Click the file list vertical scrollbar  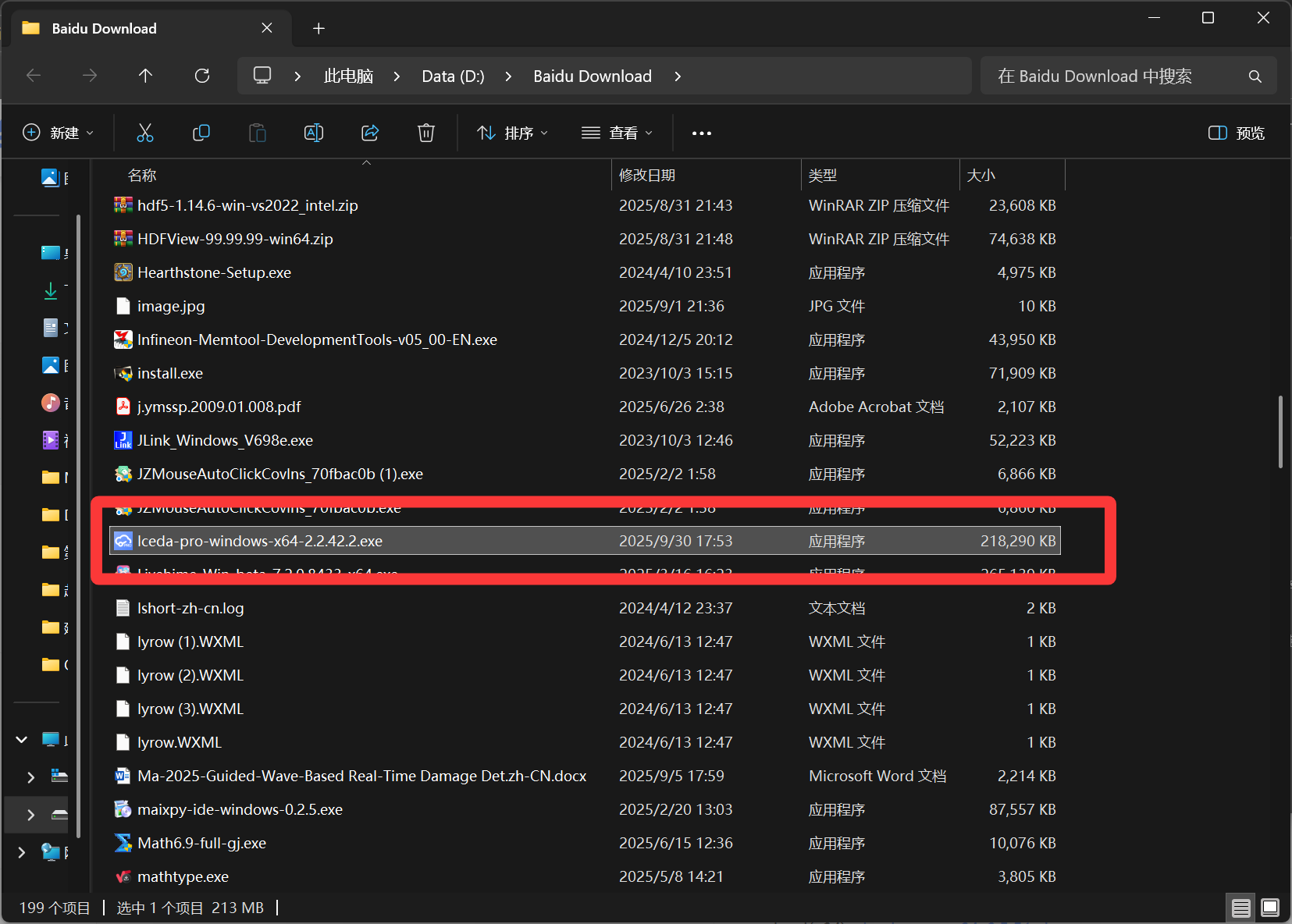[x=1280, y=432]
